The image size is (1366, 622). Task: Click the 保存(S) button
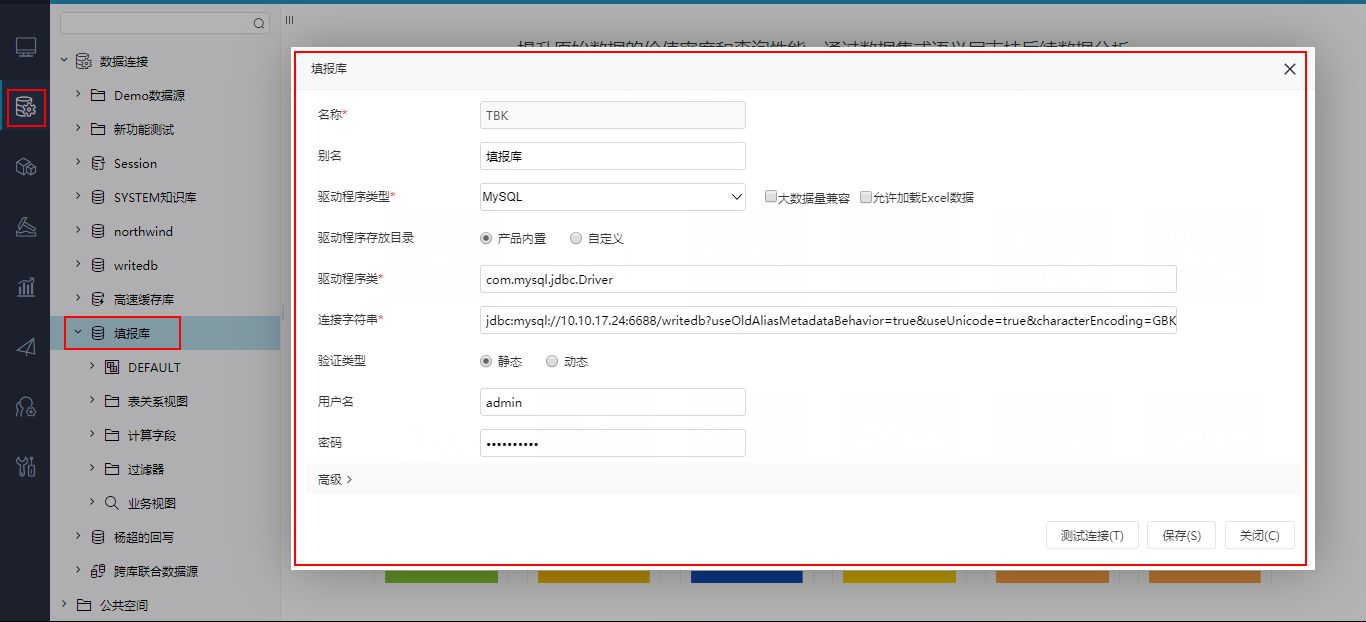click(x=1181, y=535)
